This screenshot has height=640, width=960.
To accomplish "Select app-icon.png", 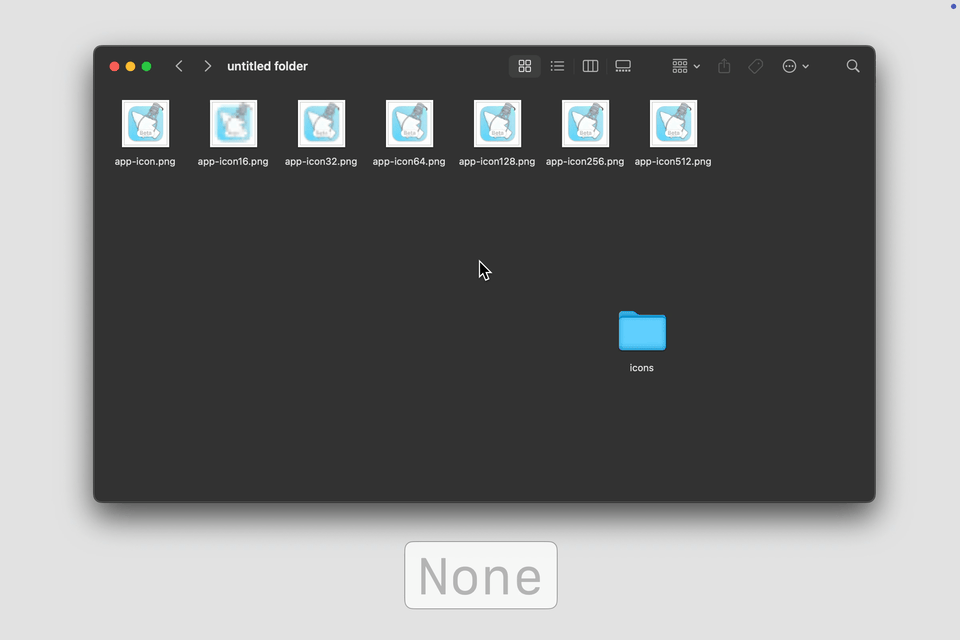I will point(145,123).
